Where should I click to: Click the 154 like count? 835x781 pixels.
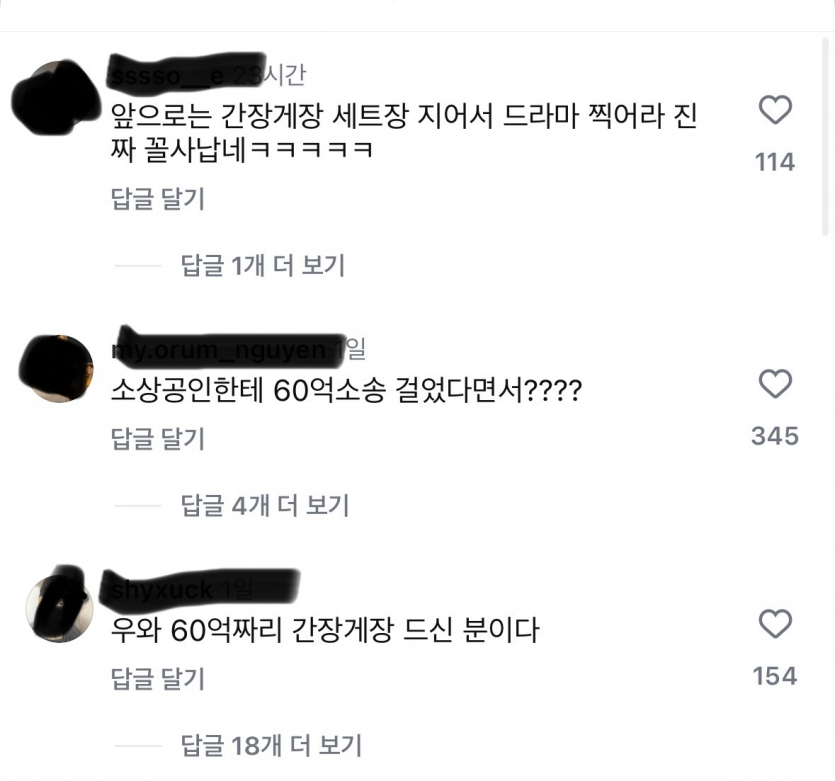[775, 676]
